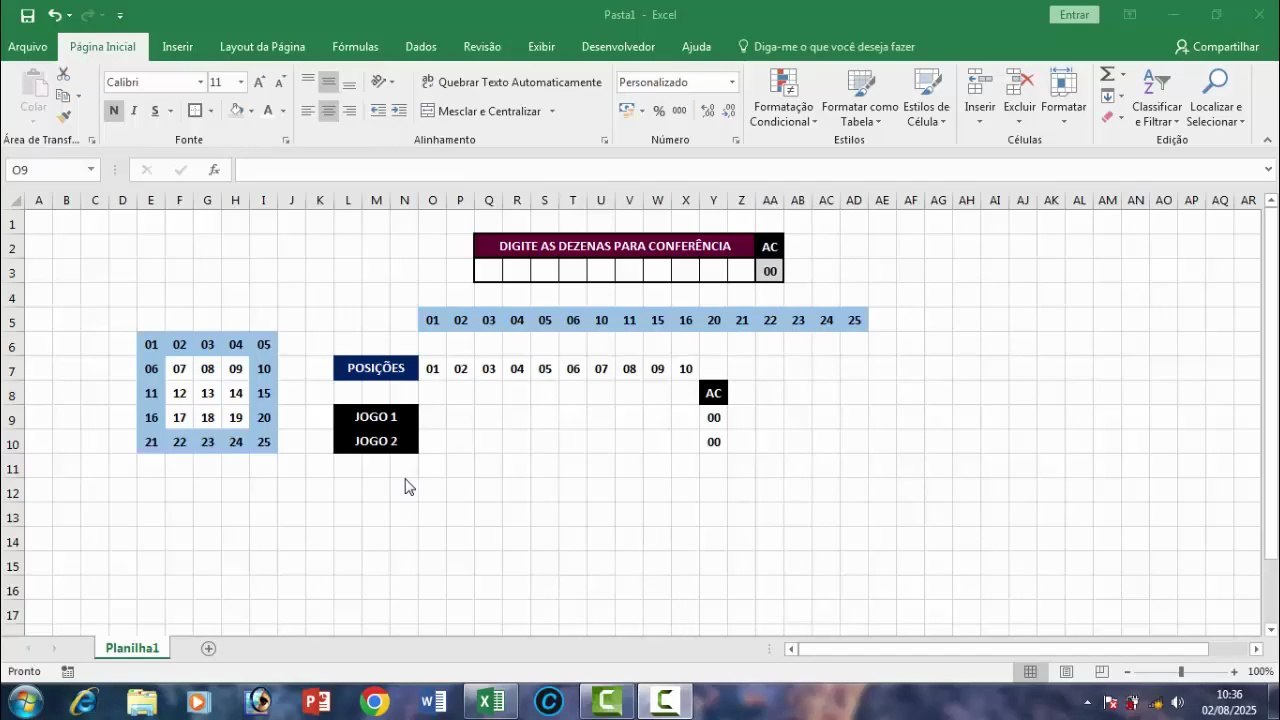Select the Planilha1 sheet tab
Image resolution: width=1280 pixels, height=720 pixels.
click(x=132, y=648)
